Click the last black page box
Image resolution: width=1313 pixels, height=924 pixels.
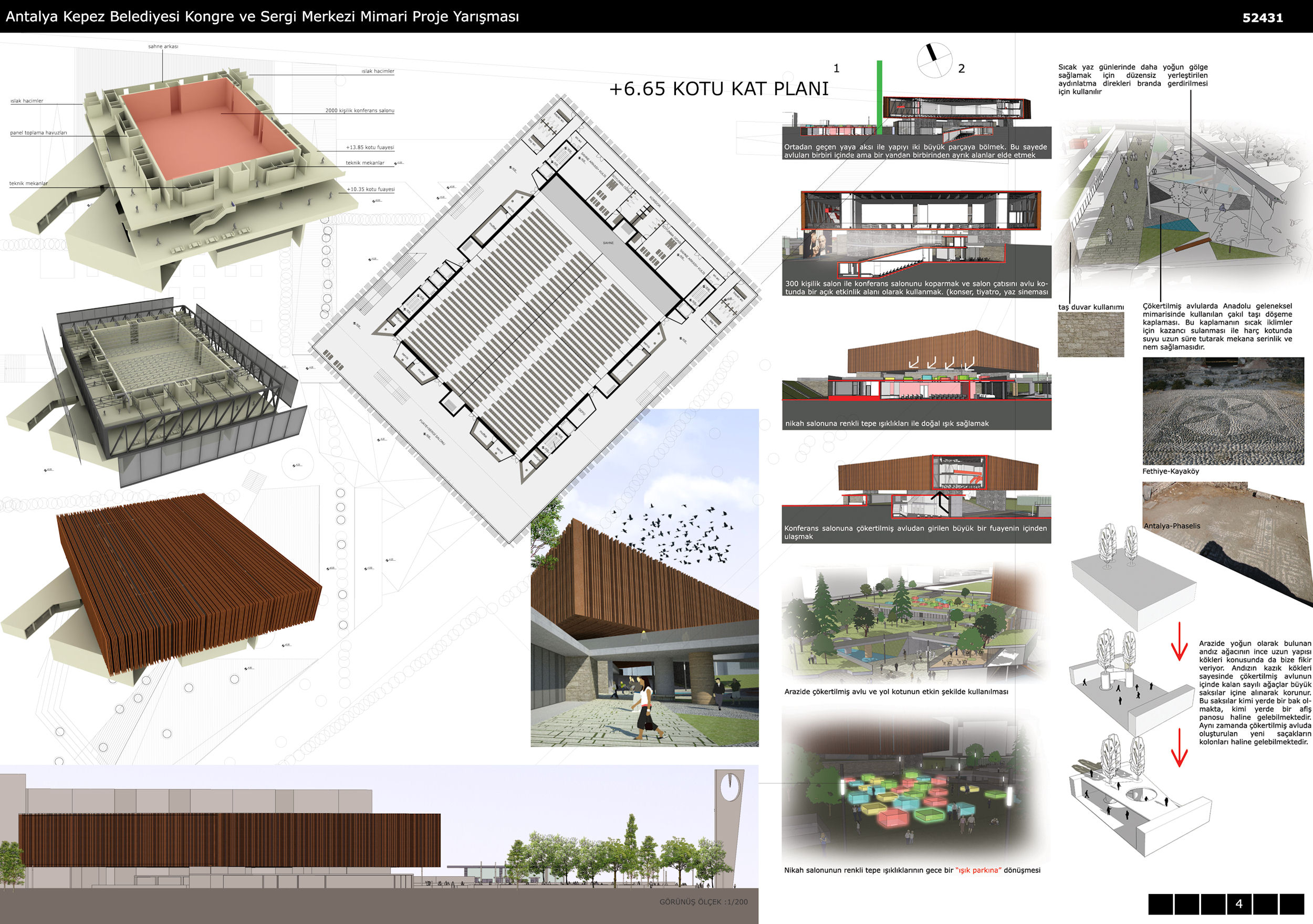tap(1291, 904)
